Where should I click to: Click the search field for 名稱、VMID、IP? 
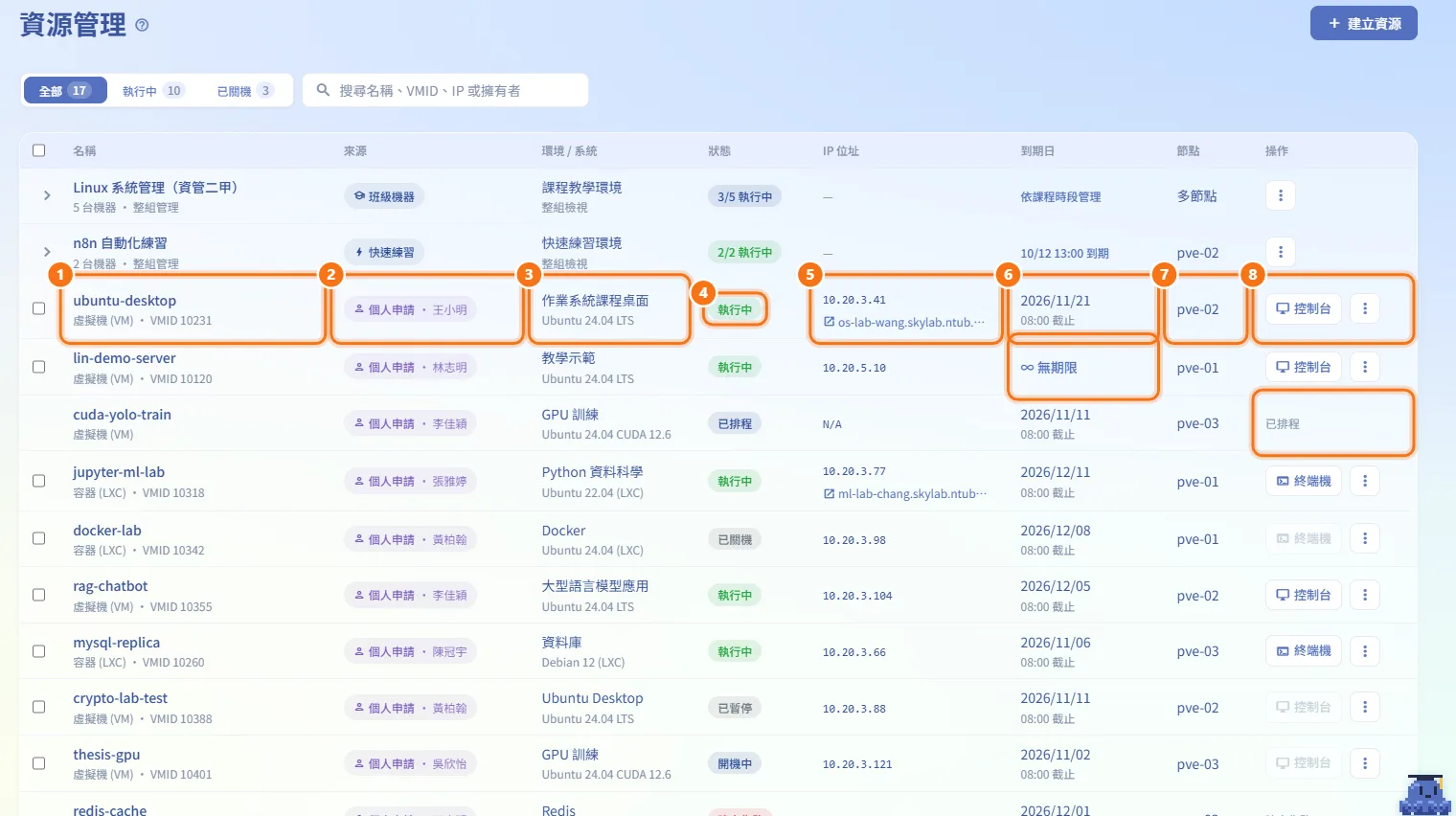tap(445, 90)
